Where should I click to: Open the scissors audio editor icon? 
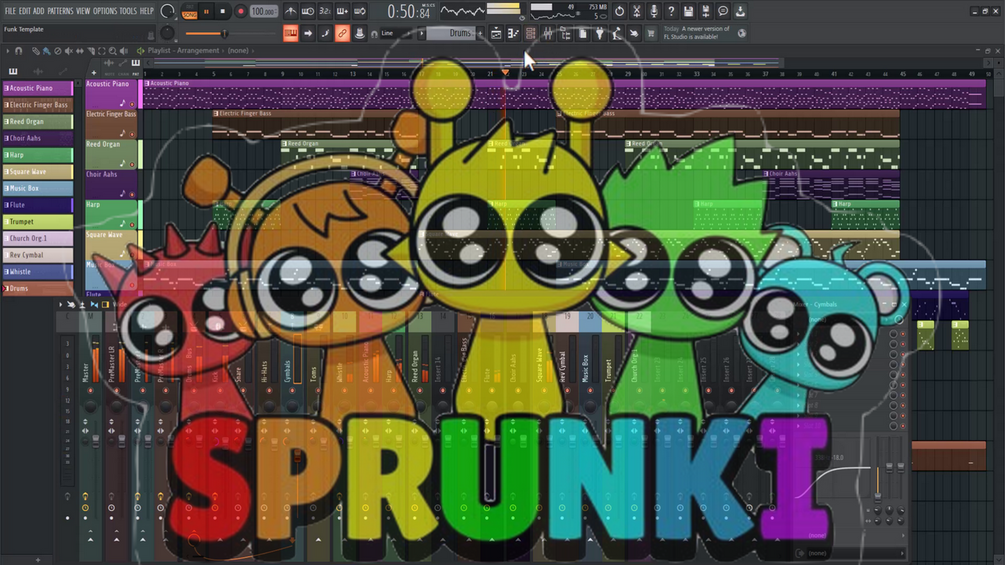[636, 12]
